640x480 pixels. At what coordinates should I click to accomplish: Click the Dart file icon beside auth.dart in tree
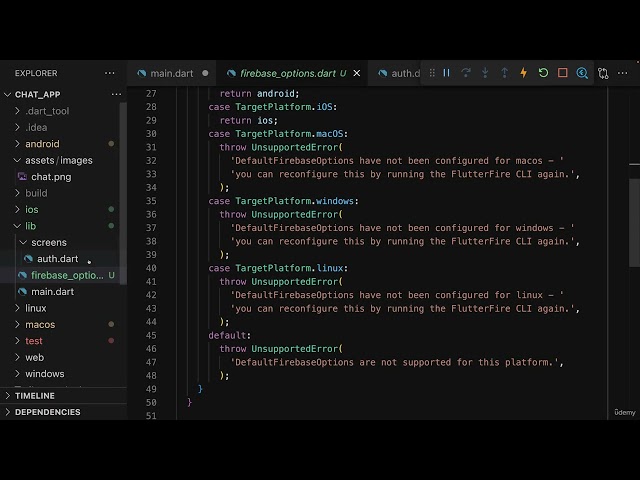click(28, 259)
